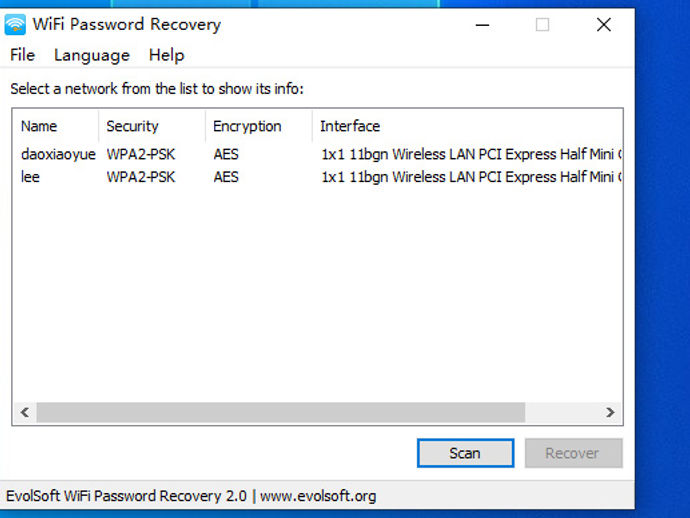690x518 pixels.
Task: Open the File menu
Action: tap(22, 55)
